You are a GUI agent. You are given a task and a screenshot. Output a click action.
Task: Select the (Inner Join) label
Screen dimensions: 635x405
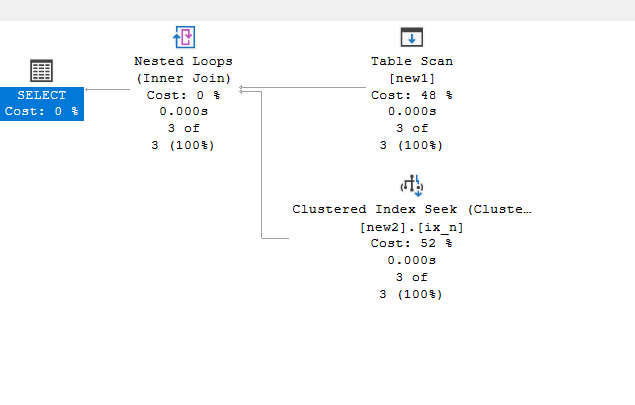(183, 78)
